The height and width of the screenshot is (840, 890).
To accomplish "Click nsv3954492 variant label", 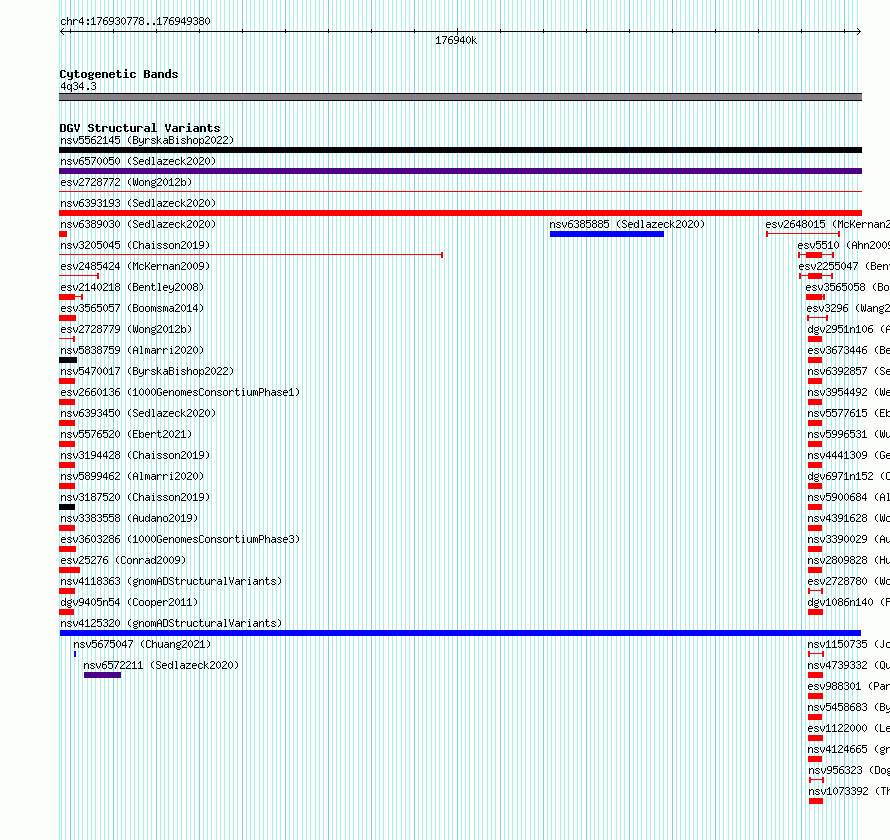I will click(849, 392).
